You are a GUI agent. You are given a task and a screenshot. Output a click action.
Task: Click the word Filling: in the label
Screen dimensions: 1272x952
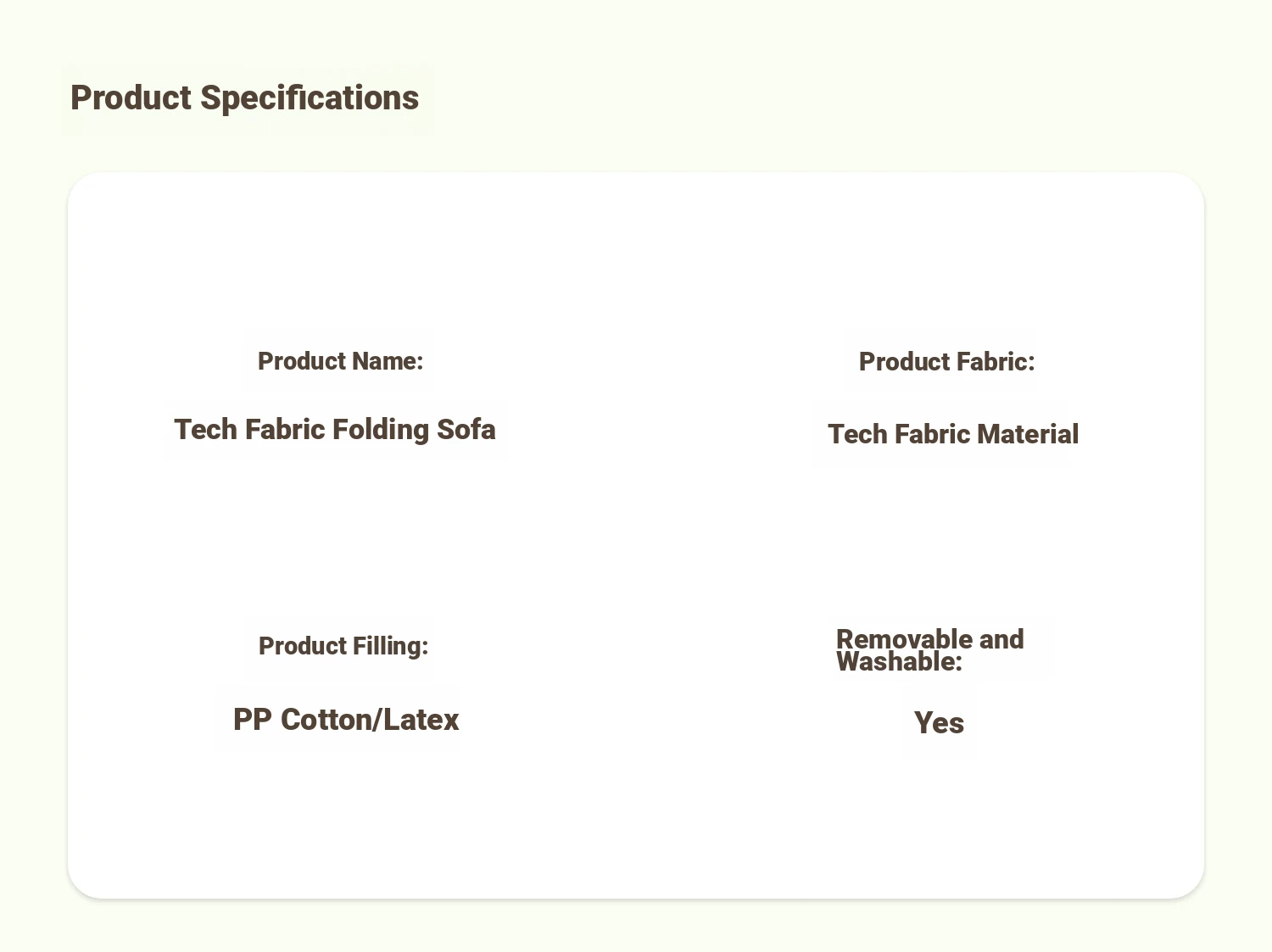(388, 646)
